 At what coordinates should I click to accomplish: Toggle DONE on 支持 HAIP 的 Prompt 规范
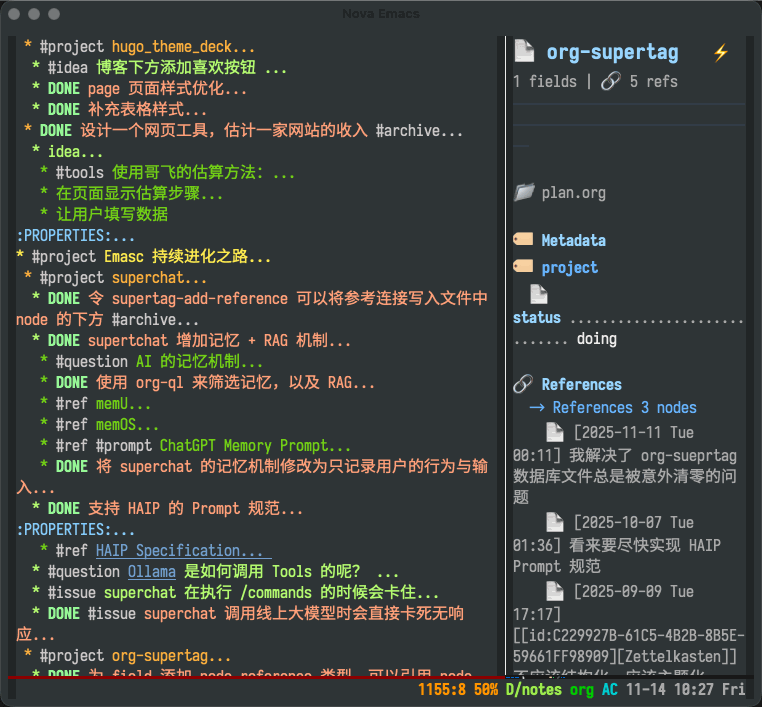(x=64, y=508)
